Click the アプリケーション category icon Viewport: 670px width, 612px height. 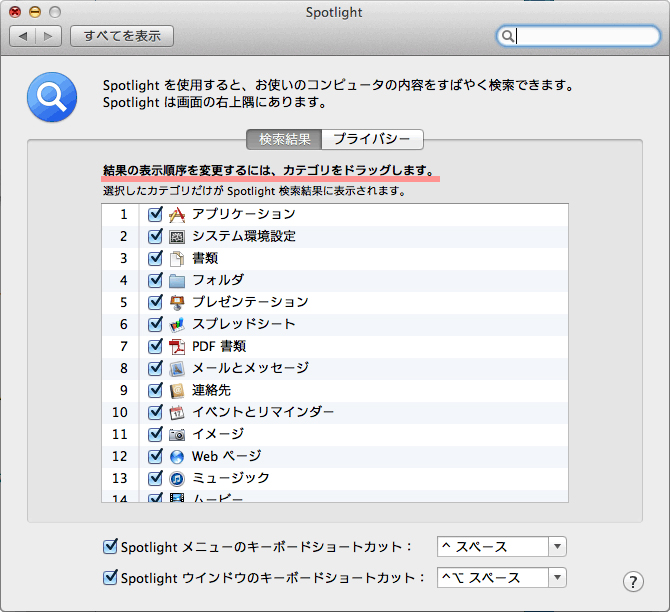click(x=177, y=214)
